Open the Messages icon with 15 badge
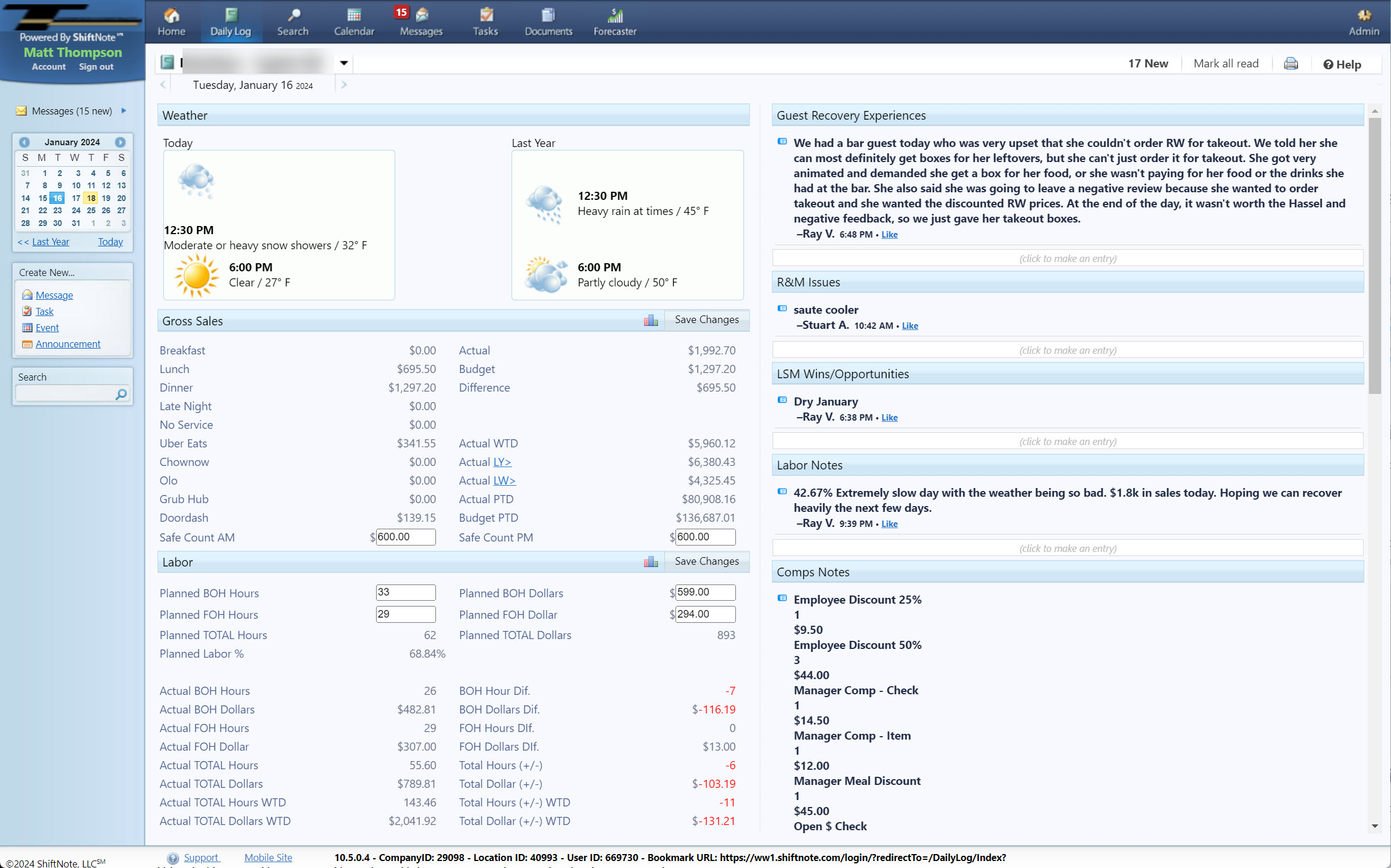1391x868 pixels. click(x=421, y=22)
